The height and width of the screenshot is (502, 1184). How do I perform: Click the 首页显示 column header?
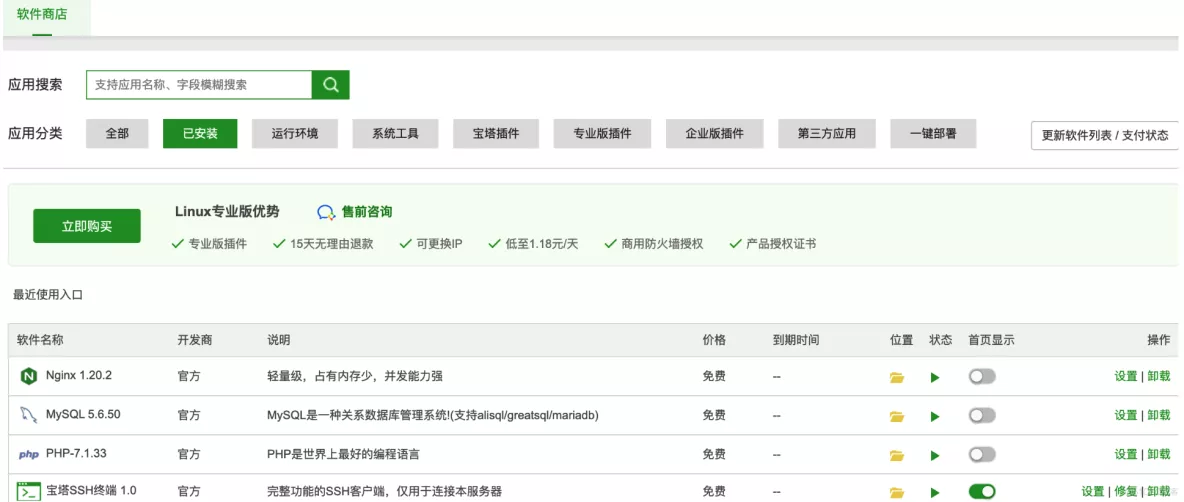coord(991,340)
